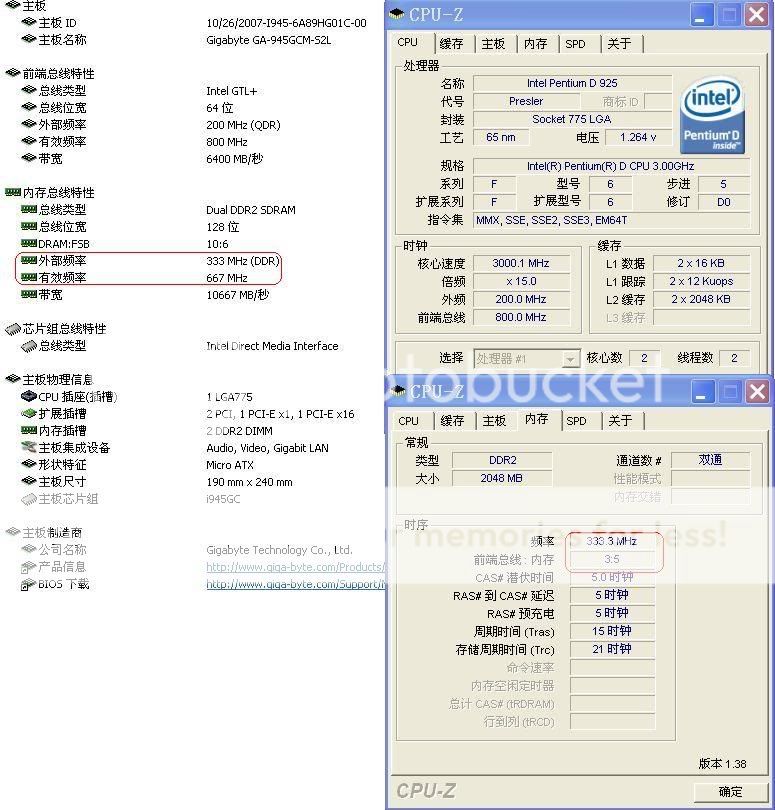Click the 带宽 10667 MB/秒 row icon
The width and height of the screenshot is (775, 810).
pos(29,294)
